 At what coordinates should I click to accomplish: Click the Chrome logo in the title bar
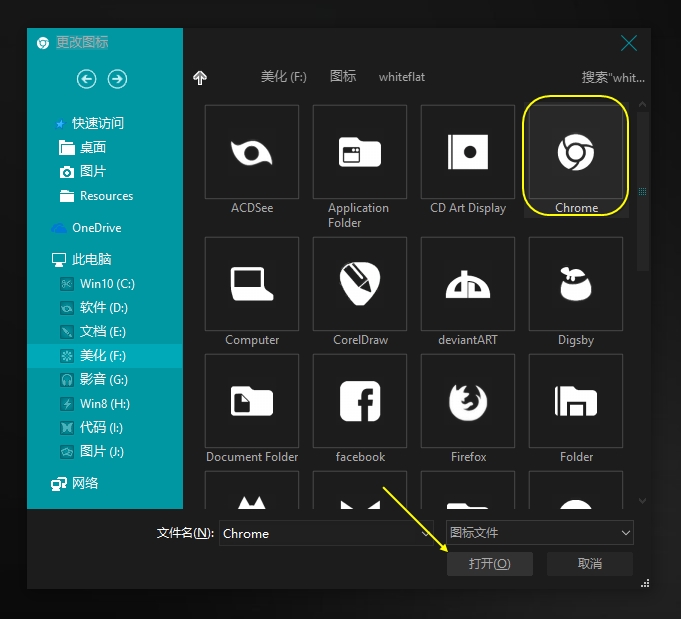[43, 43]
